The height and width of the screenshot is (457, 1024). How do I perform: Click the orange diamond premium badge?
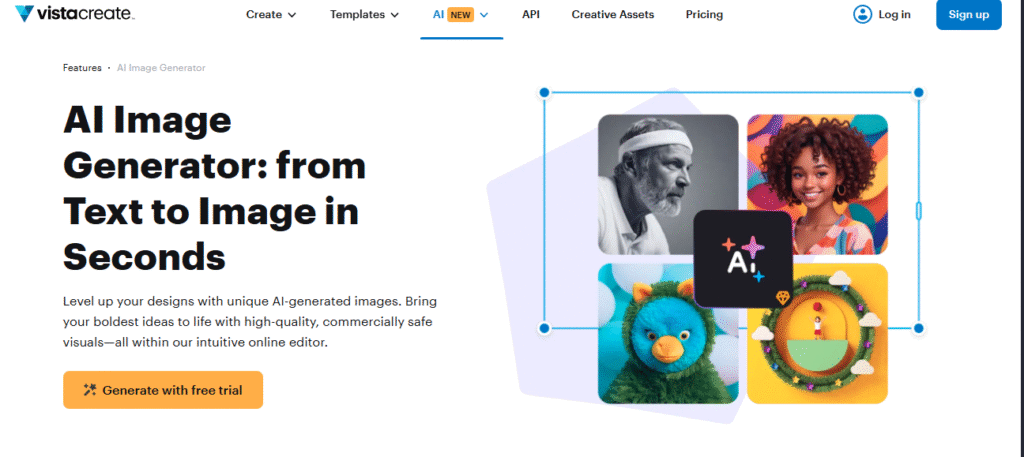coord(782,298)
